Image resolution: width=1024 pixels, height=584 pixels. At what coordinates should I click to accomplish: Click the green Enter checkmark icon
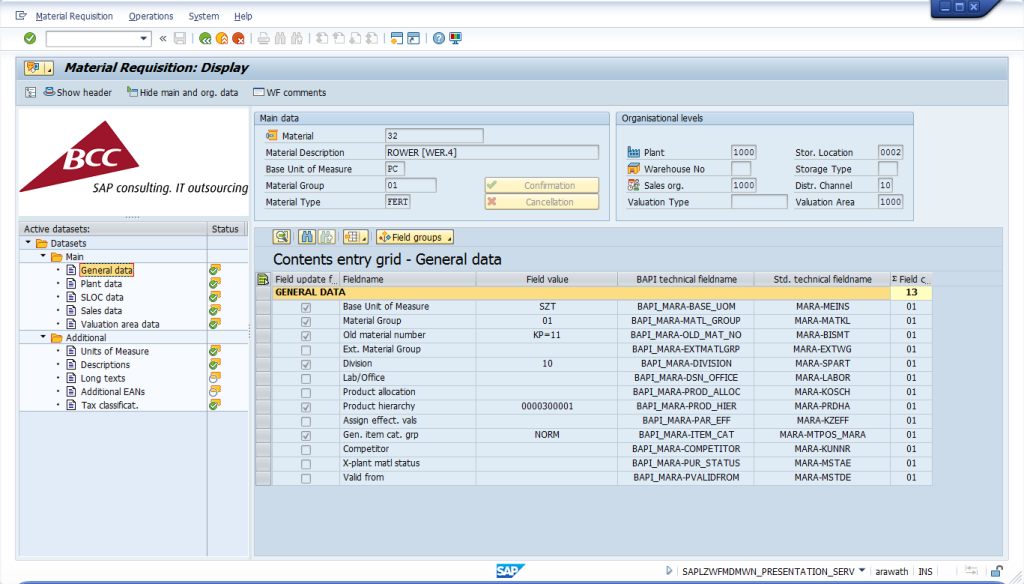point(29,39)
